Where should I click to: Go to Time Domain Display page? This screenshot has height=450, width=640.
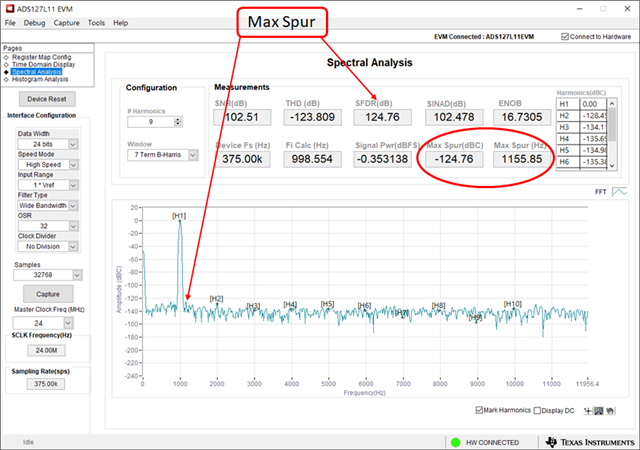[43, 65]
